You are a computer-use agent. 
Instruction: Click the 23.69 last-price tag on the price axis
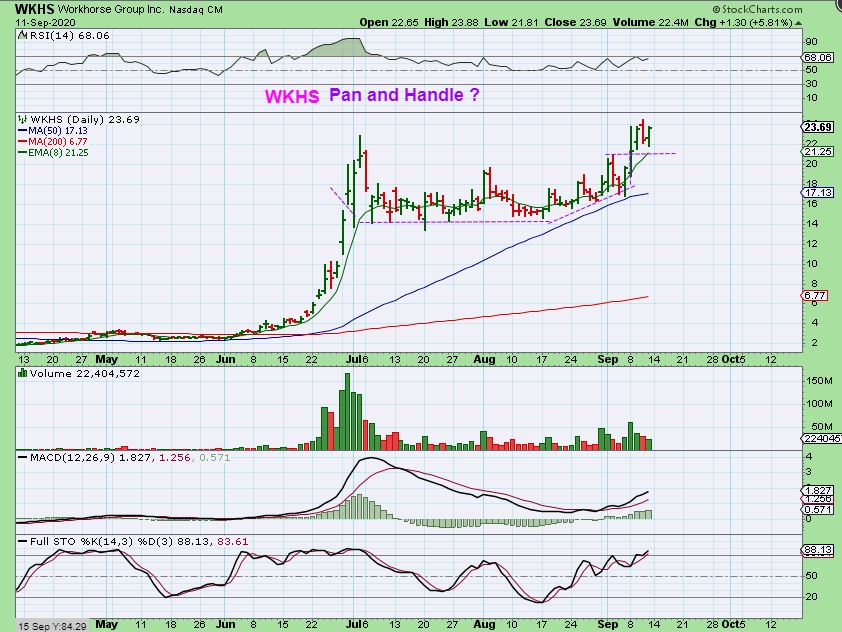818,127
